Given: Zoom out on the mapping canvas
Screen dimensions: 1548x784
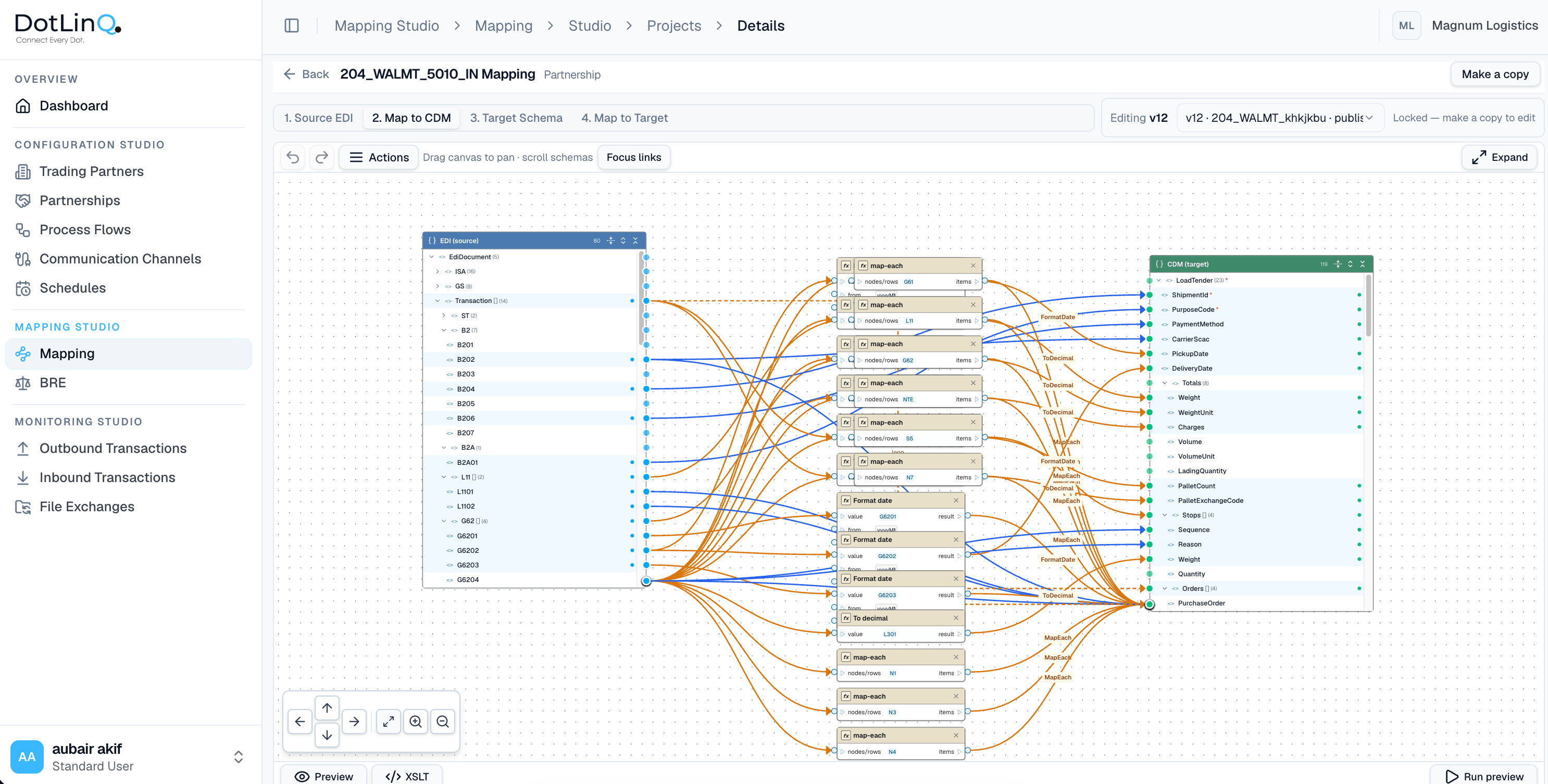Looking at the screenshot, I should tap(443, 722).
